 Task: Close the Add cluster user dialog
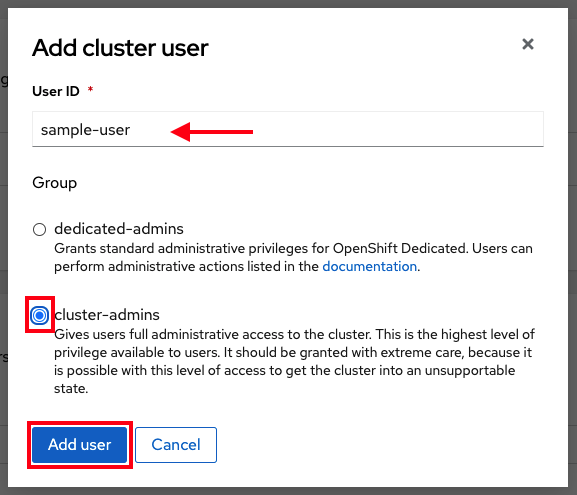coord(528,44)
